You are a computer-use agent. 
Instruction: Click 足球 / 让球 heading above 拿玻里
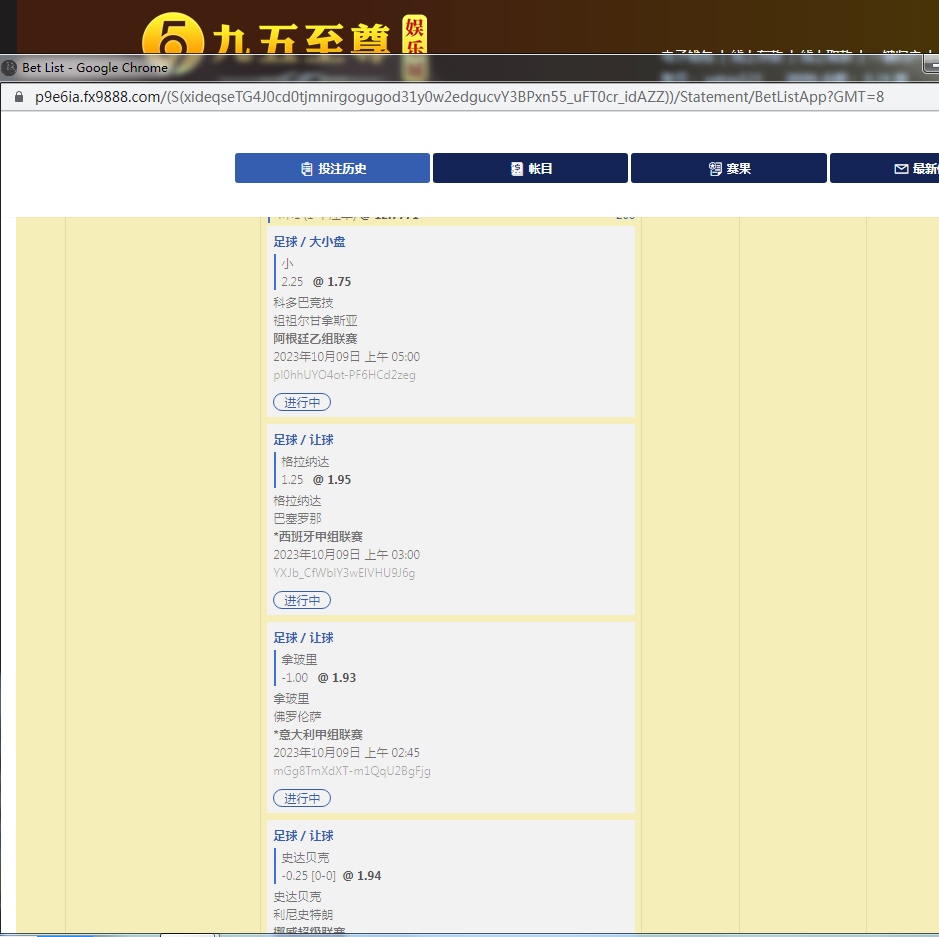[303, 638]
